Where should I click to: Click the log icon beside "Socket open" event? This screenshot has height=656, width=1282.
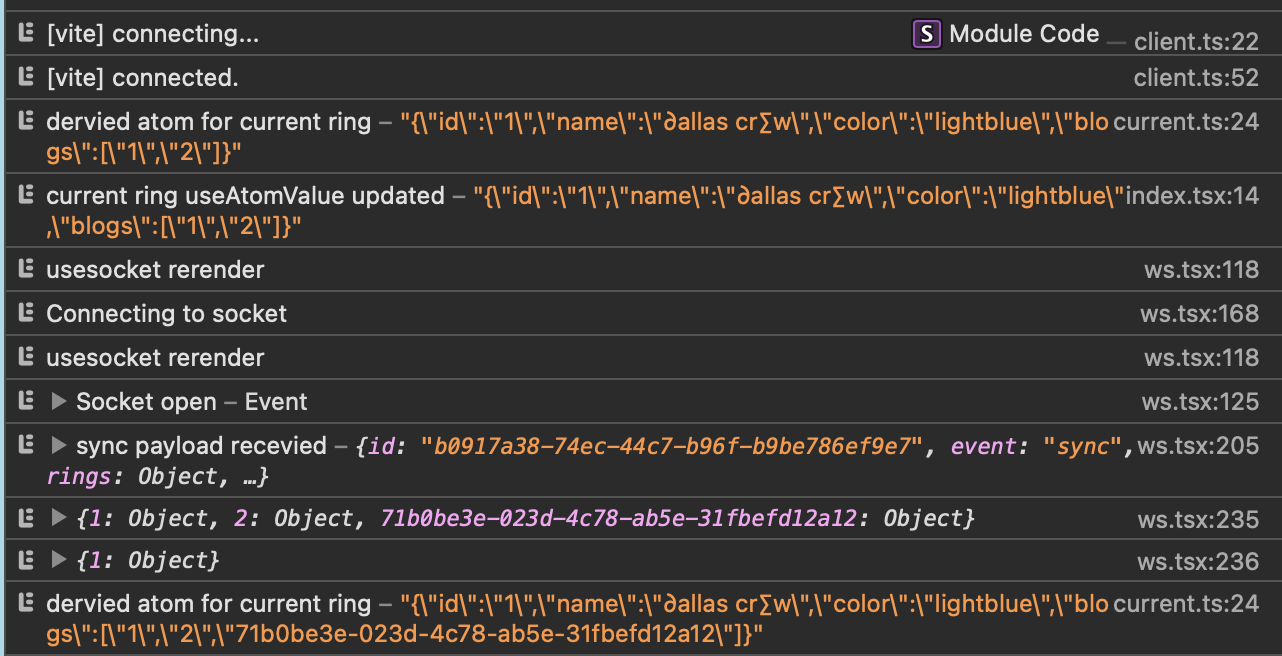coord(25,401)
